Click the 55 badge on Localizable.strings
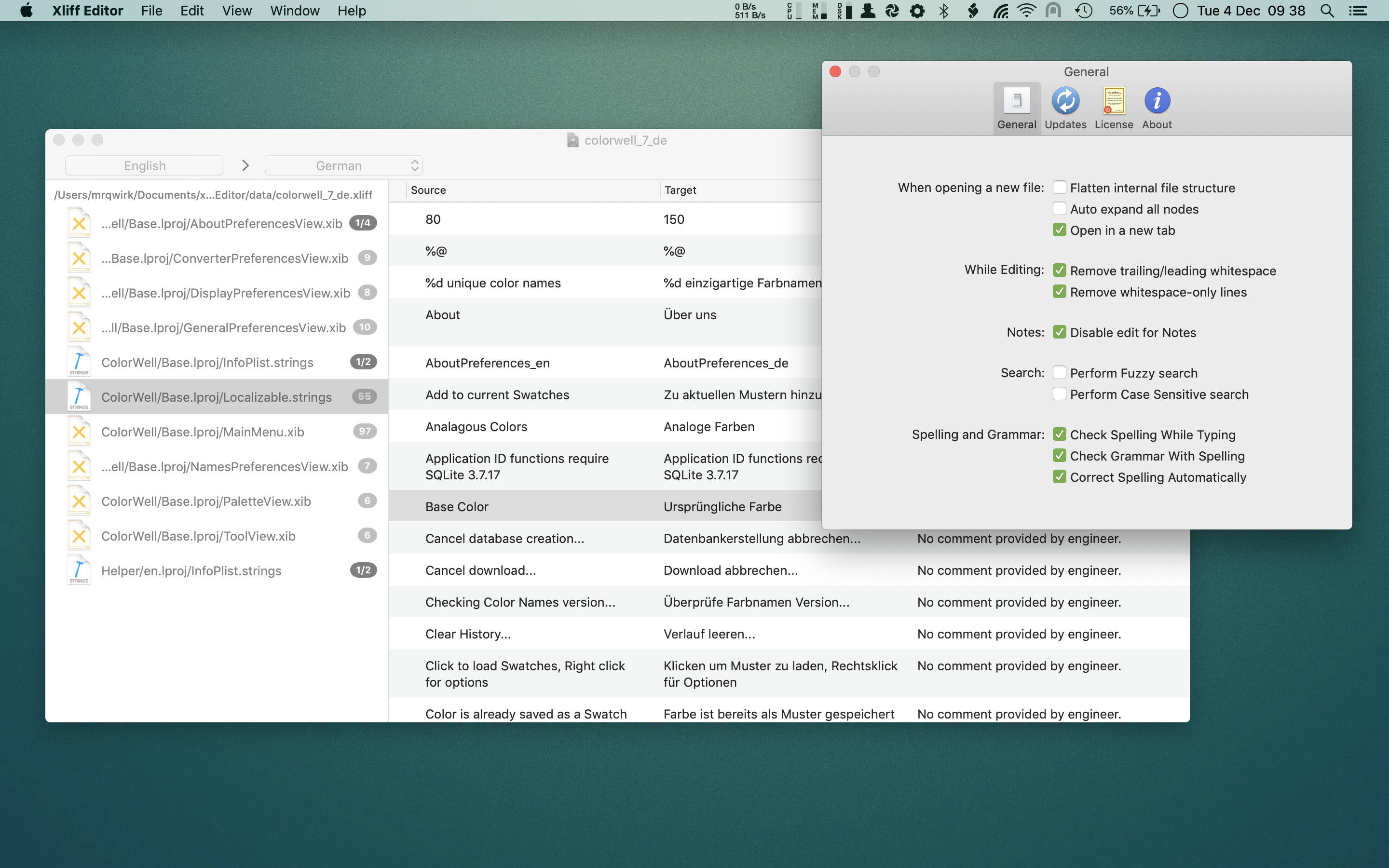The height and width of the screenshot is (868, 1389). point(365,396)
